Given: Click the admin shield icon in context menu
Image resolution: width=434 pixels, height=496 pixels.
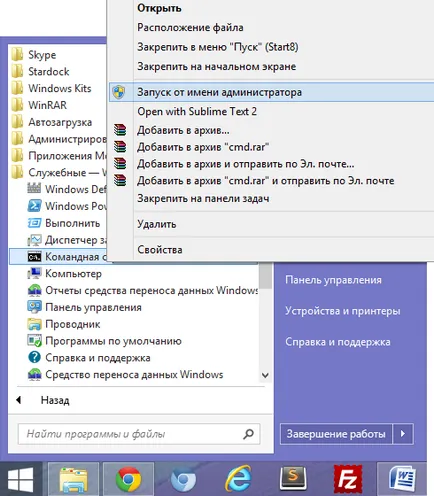Looking at the screenshot, I should [x=119, y=92].
